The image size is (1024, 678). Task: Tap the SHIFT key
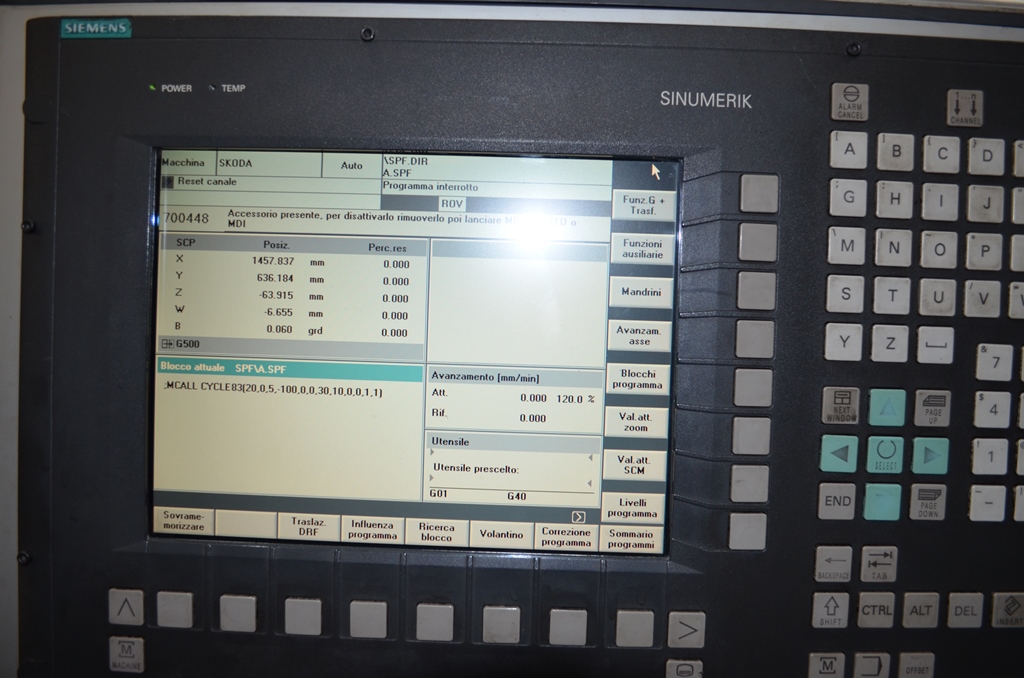click(x=831, y=610)
